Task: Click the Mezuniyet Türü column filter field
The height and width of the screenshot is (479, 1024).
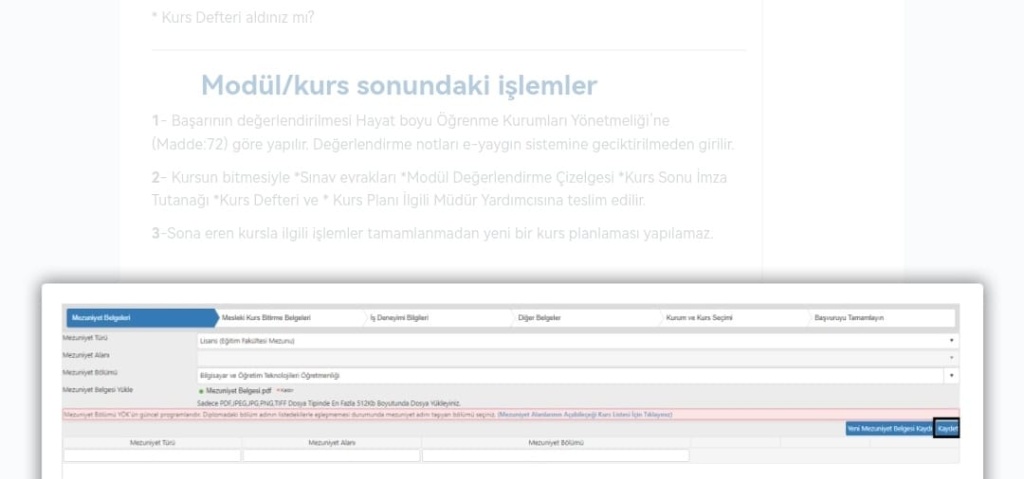Action: point(152,456)
